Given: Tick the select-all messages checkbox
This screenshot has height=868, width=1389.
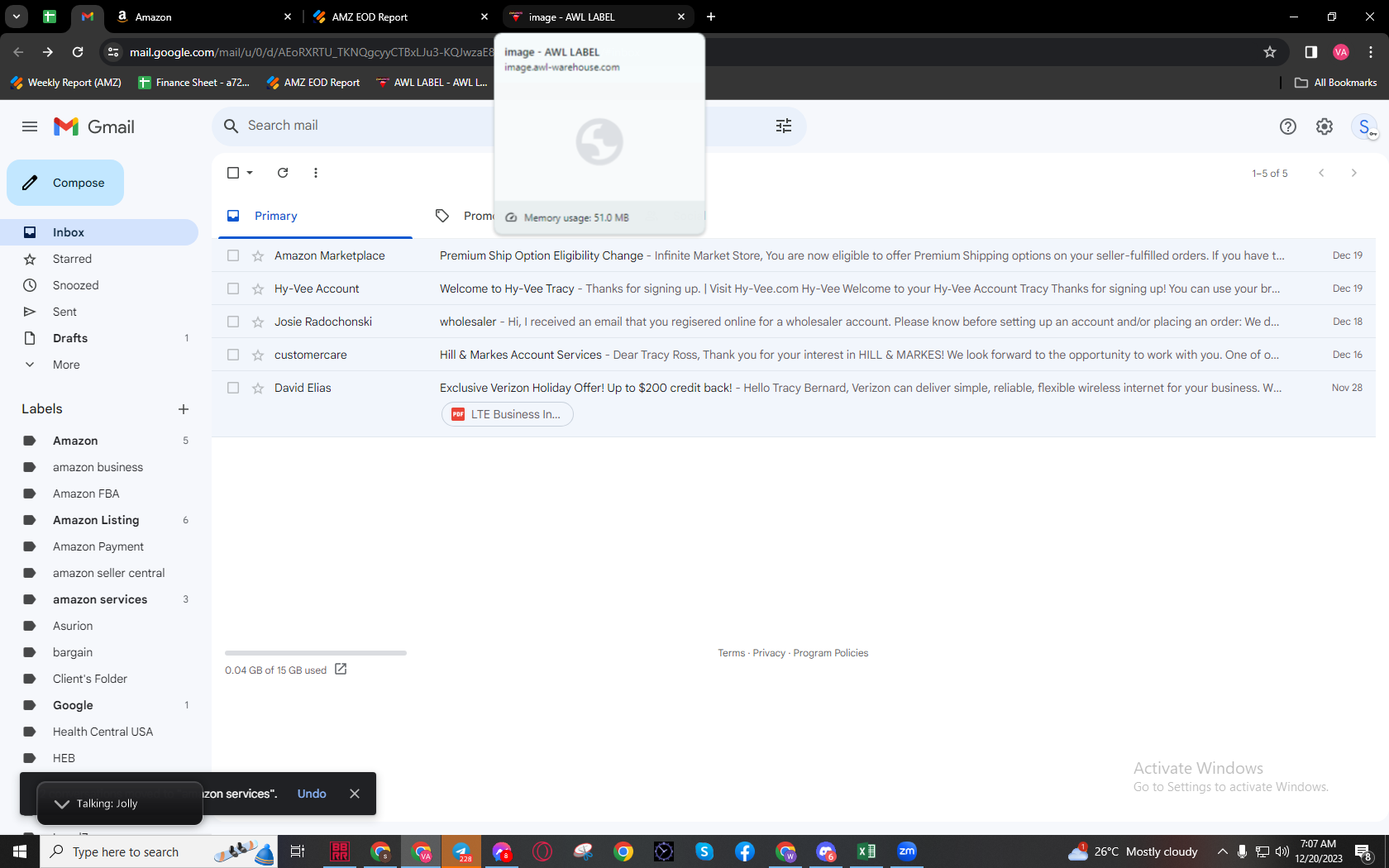Looking at the screenshot, I should 233,173.
